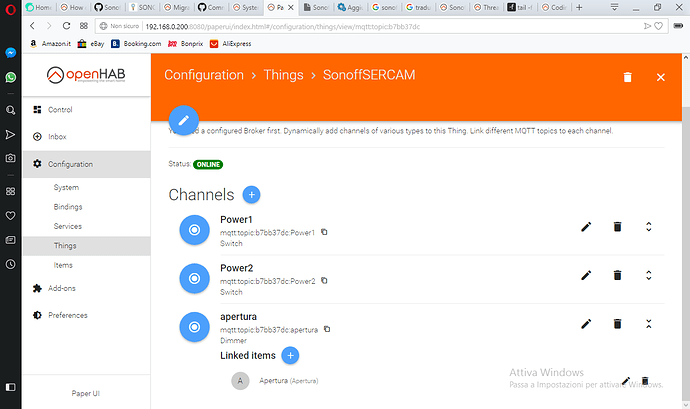The image size is (690, 409).
Task: Switch to the tail -f browser tab
Action: coord(521,7)
